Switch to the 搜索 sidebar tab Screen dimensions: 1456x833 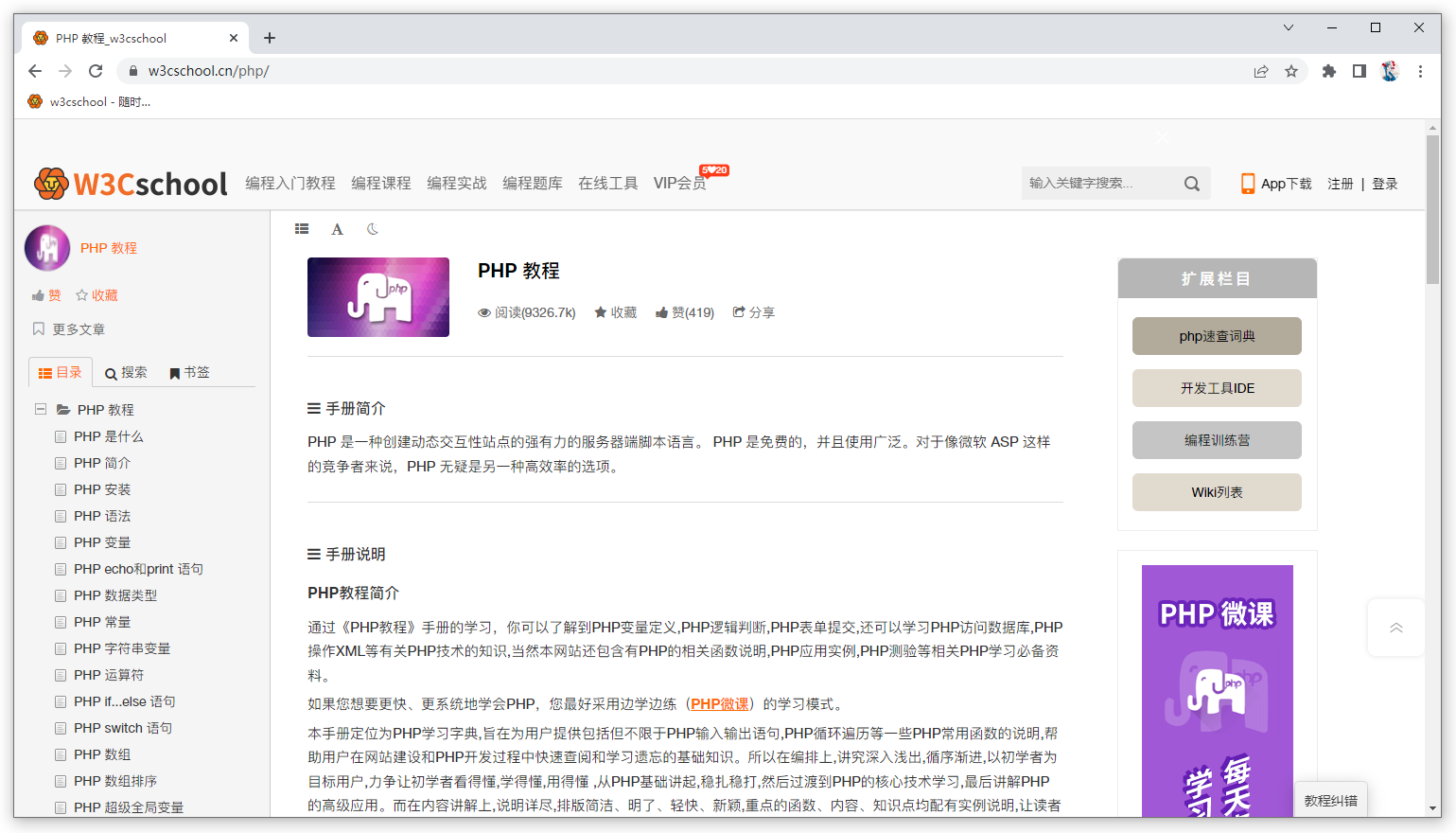pyautogui.click(x=126, y=373)
